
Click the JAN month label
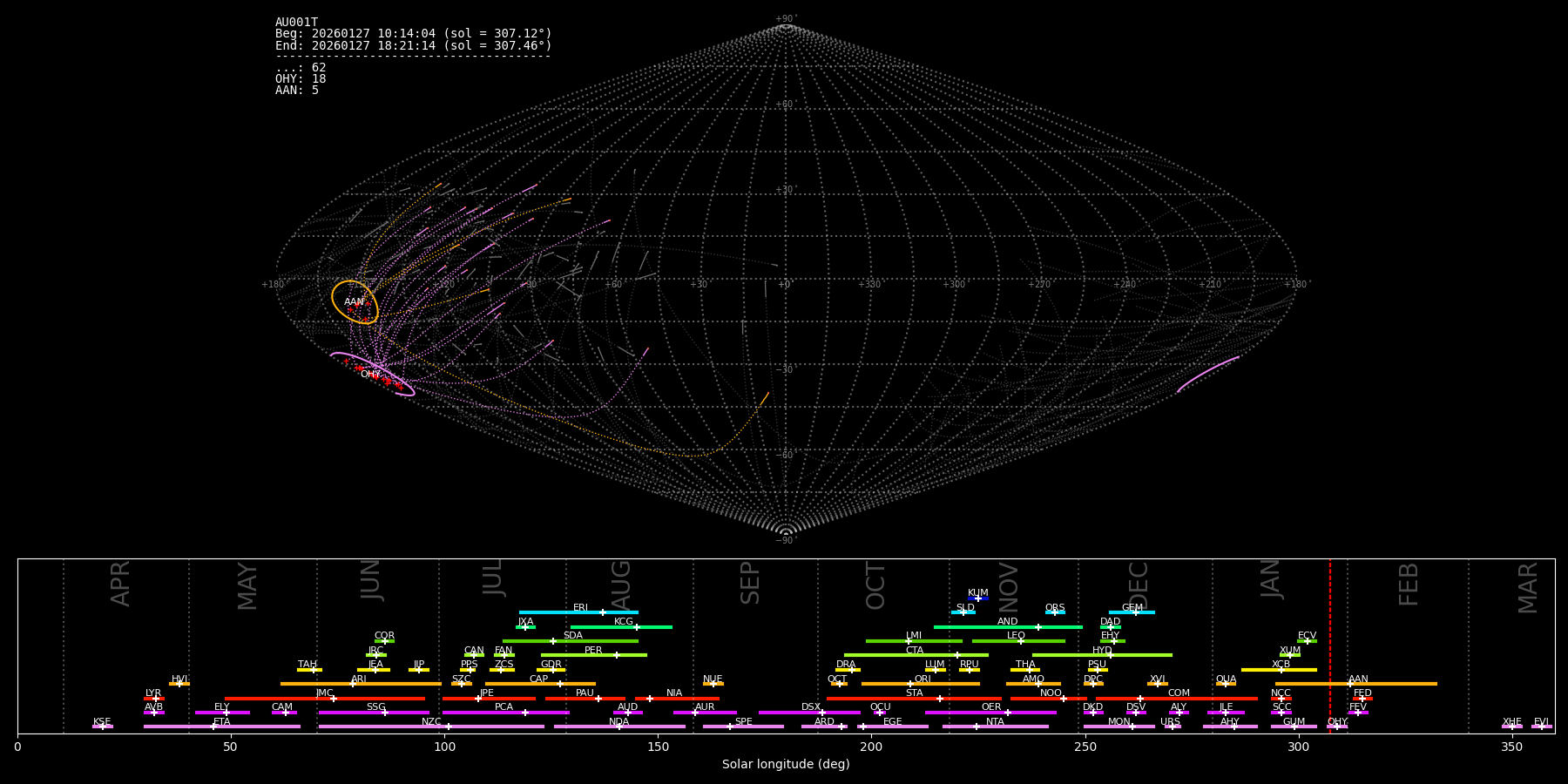click(x=1271, y=579)
